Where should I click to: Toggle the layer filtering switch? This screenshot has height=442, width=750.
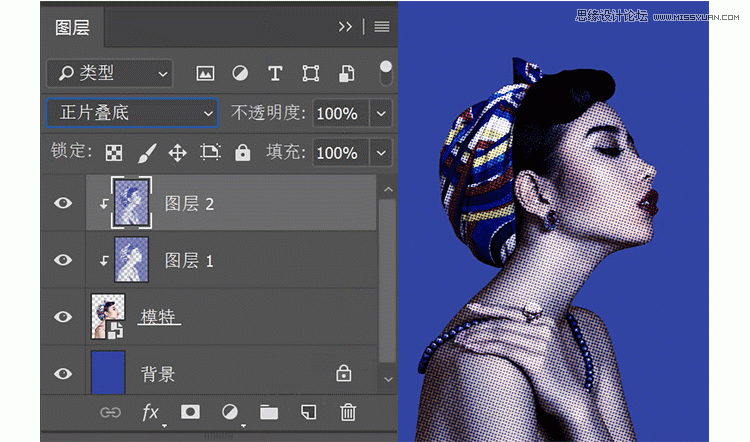[386, 73]
